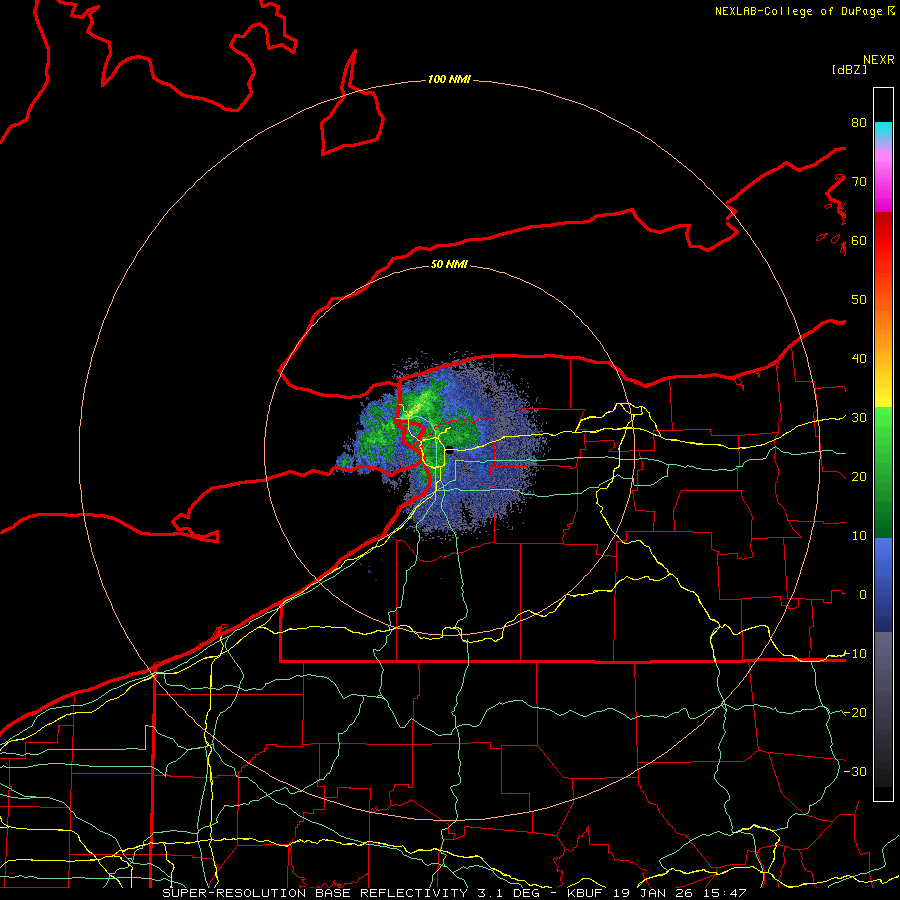Click the 50 value on the dBZ scale
This screenshot has width=900, height=900.
tap(859, 300)
